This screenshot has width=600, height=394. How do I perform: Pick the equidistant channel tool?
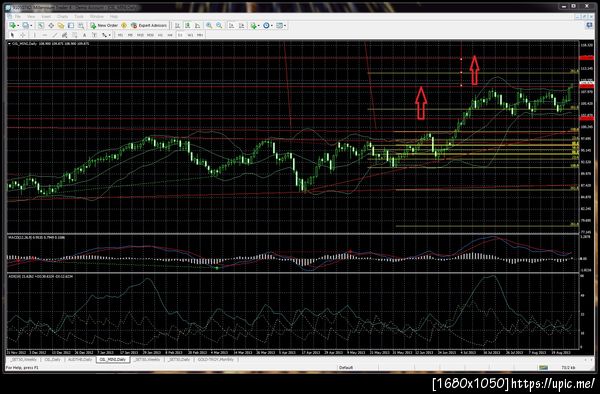64,35
